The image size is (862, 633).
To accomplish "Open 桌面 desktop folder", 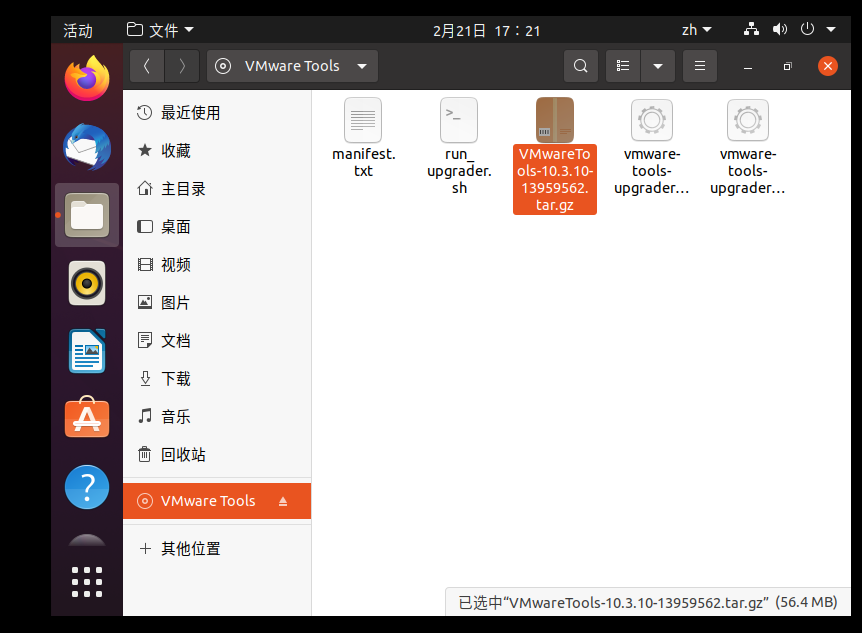I will [x=217, y=227].
